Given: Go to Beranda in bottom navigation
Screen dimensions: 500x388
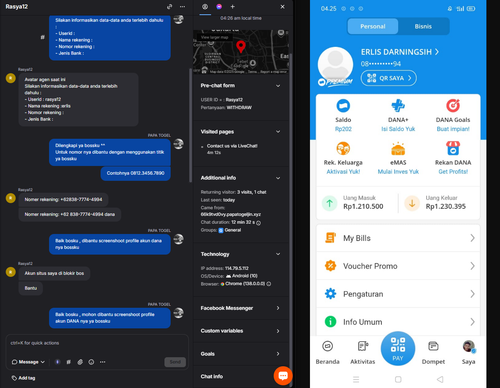Looking at the screenshot, I should pyautogui.click(x=327, y=353).
